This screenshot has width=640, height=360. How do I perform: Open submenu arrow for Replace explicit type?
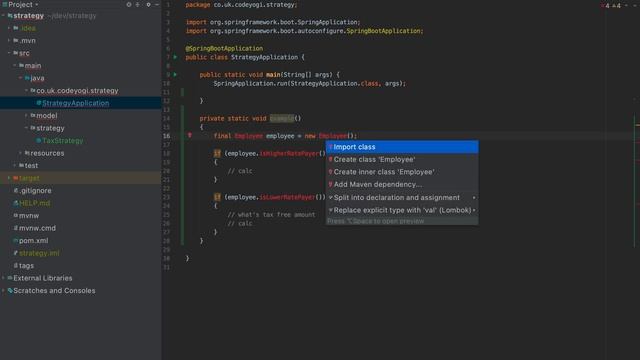(474, 210)
